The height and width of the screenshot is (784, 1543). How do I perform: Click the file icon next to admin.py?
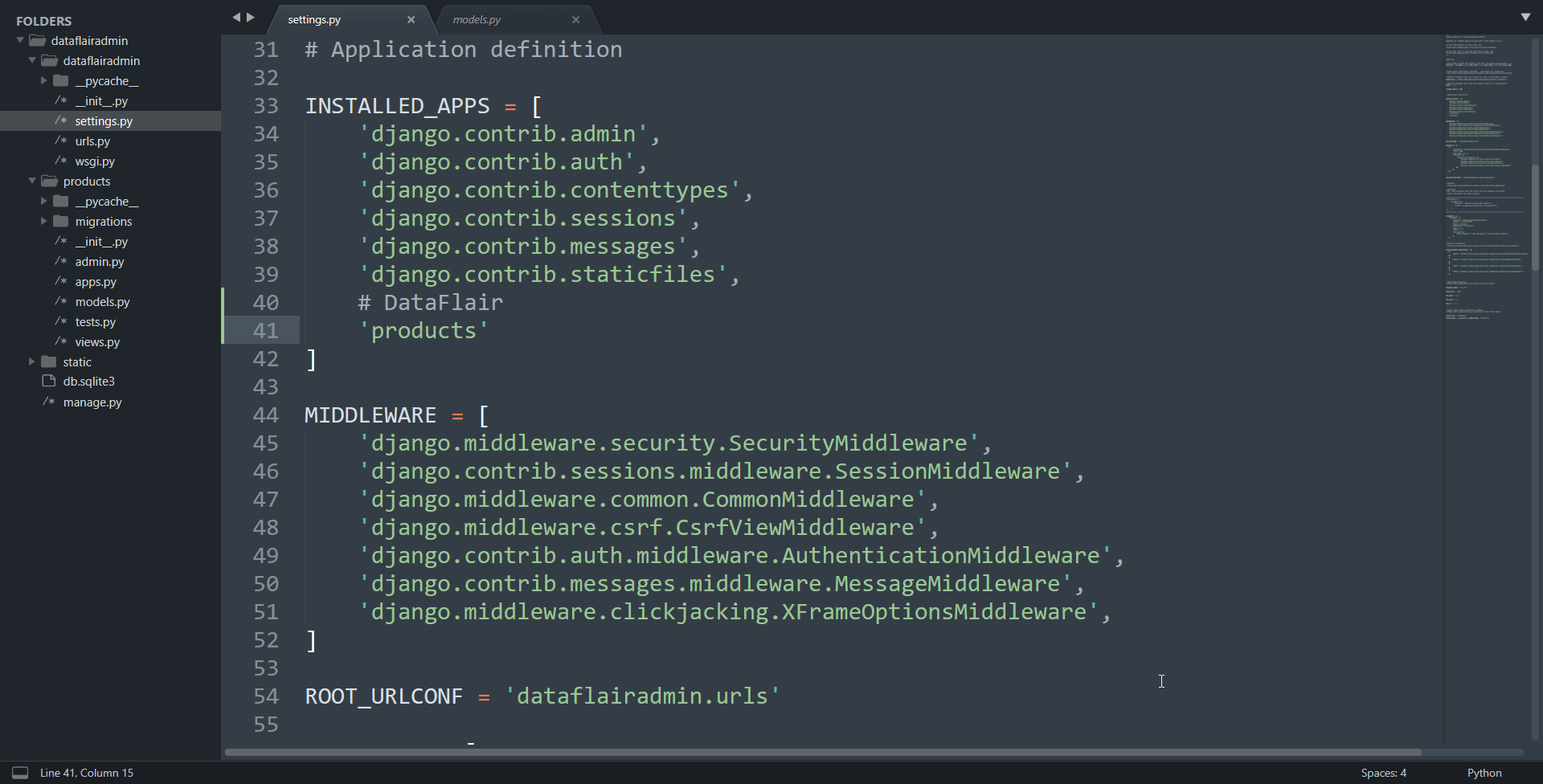[60, 261]
